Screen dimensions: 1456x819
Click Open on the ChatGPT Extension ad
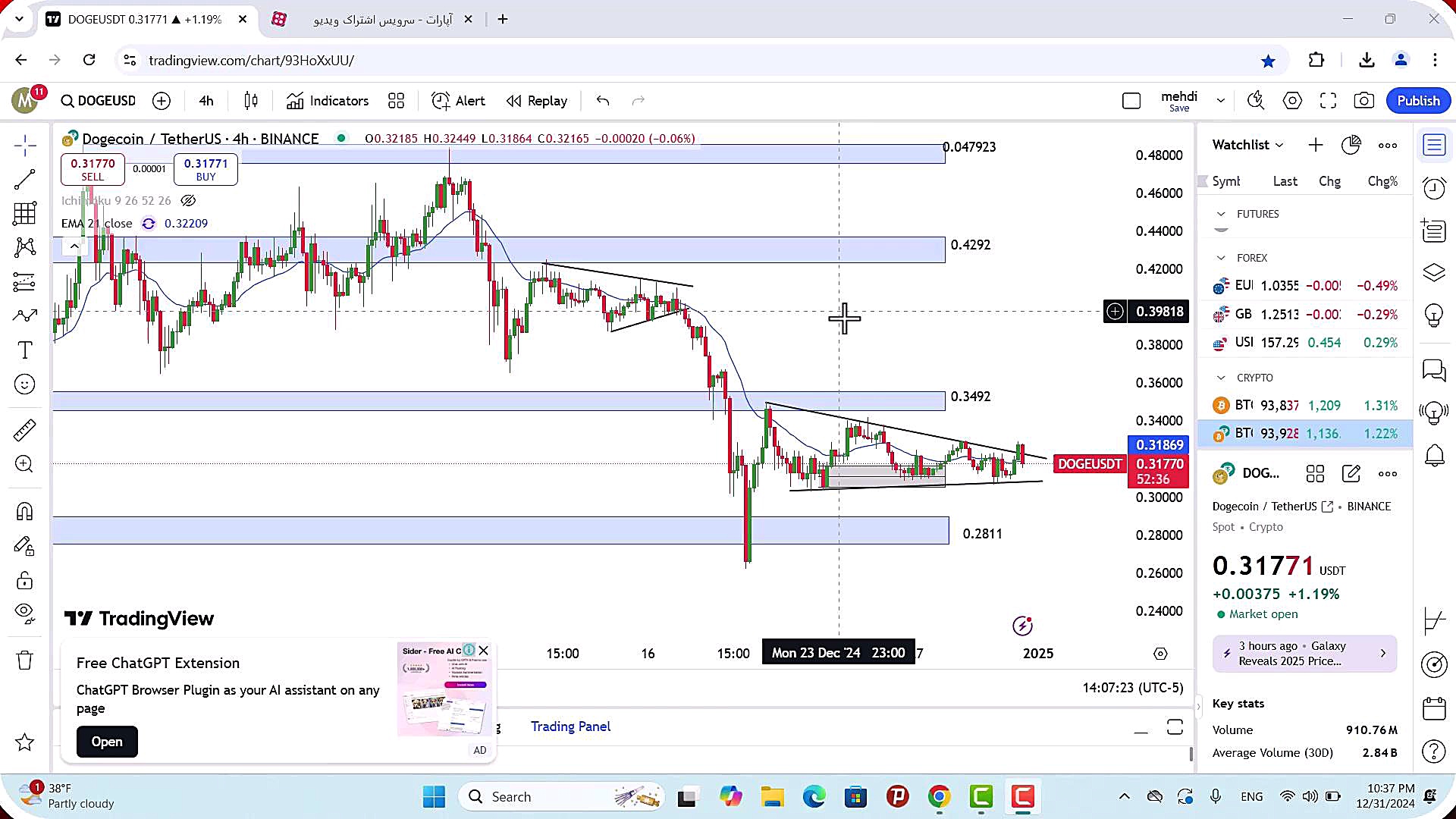[x=107, y=742]
